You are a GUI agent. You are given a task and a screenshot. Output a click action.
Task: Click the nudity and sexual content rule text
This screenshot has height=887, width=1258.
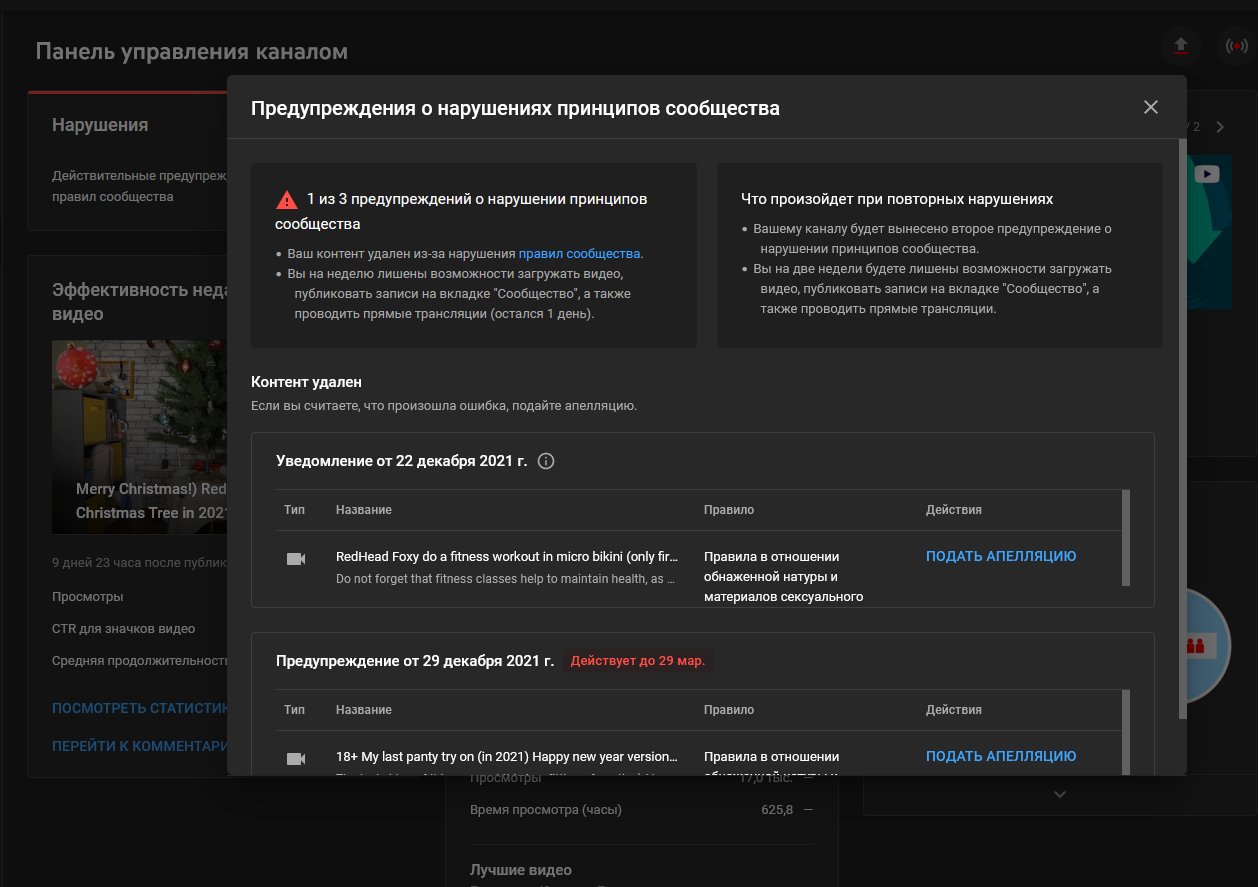pyautogui.click(x=783, y=577)
